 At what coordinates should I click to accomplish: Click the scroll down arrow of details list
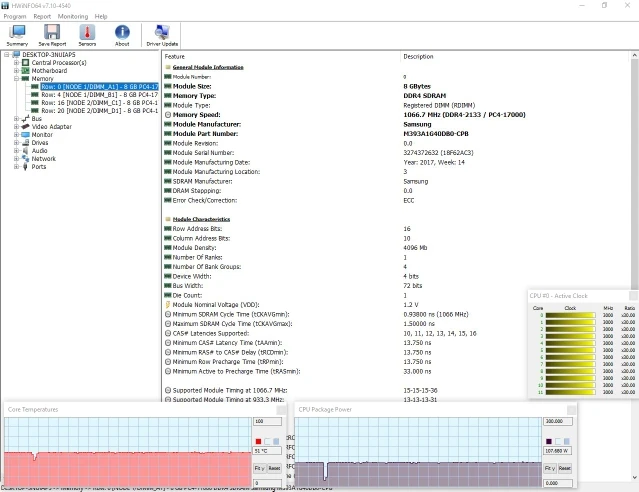635,477
